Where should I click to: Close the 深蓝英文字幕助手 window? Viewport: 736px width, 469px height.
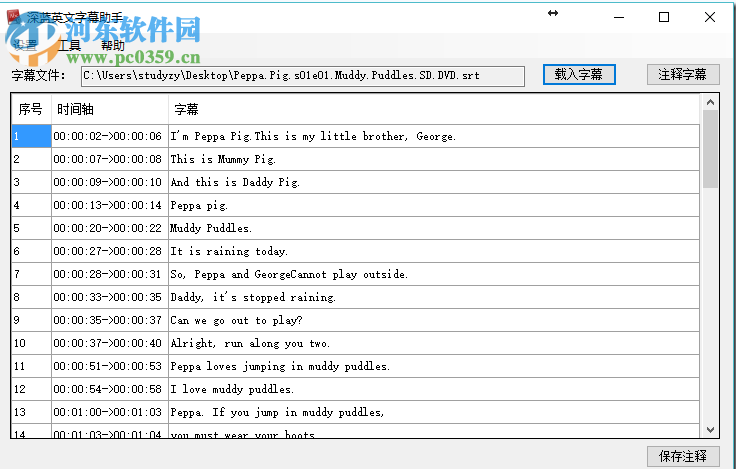tap(710, 17)
